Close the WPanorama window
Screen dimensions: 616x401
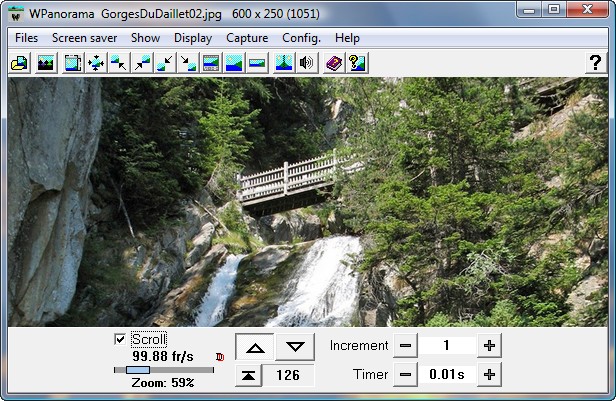[x=588, y=9]
